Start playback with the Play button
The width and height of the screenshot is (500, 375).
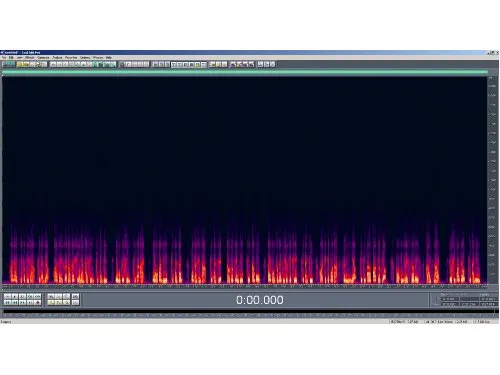point(15,296)
